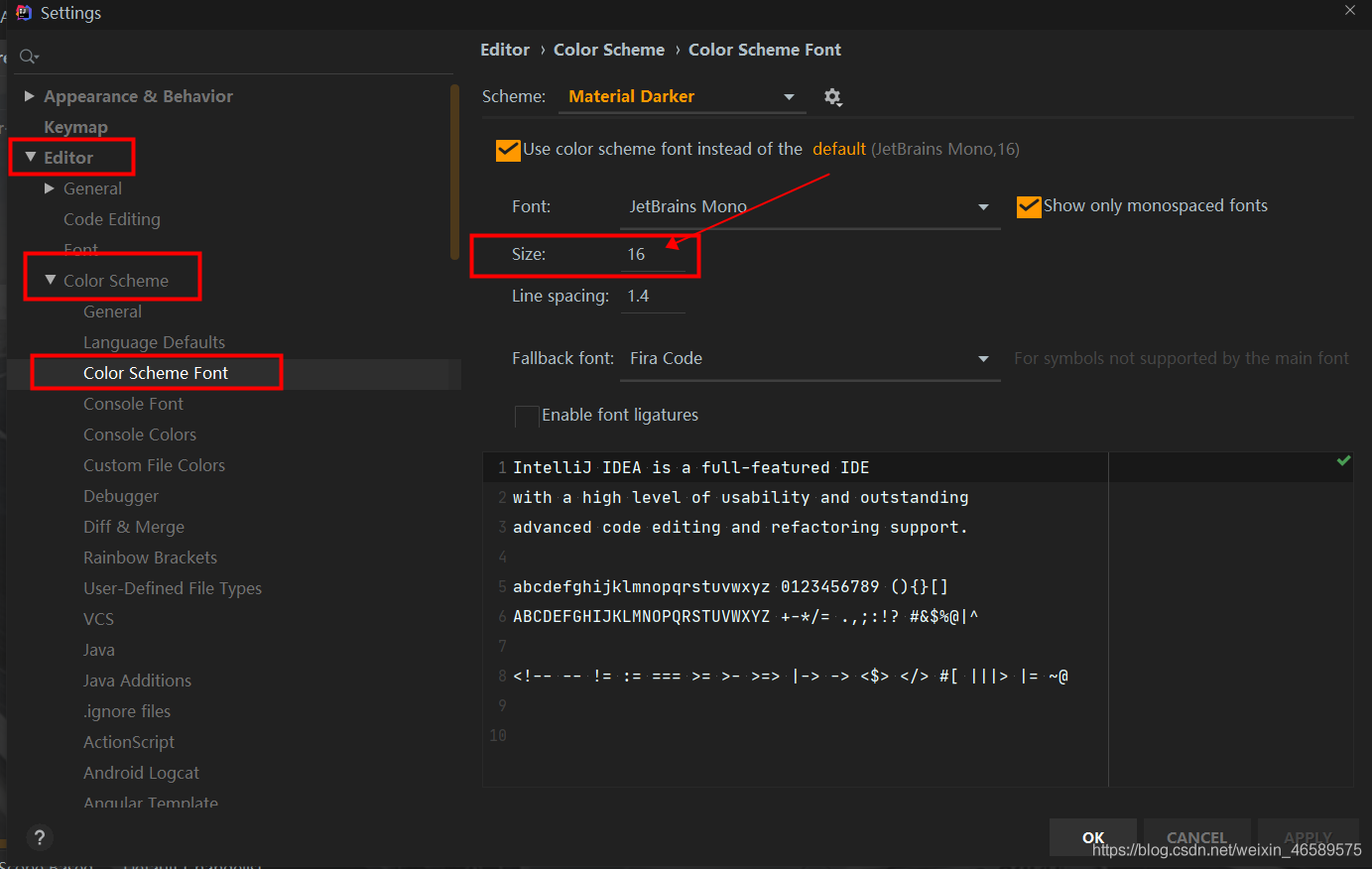
Task: Click the settings search field
Action: pyautogui.click(x=236, y=57)
